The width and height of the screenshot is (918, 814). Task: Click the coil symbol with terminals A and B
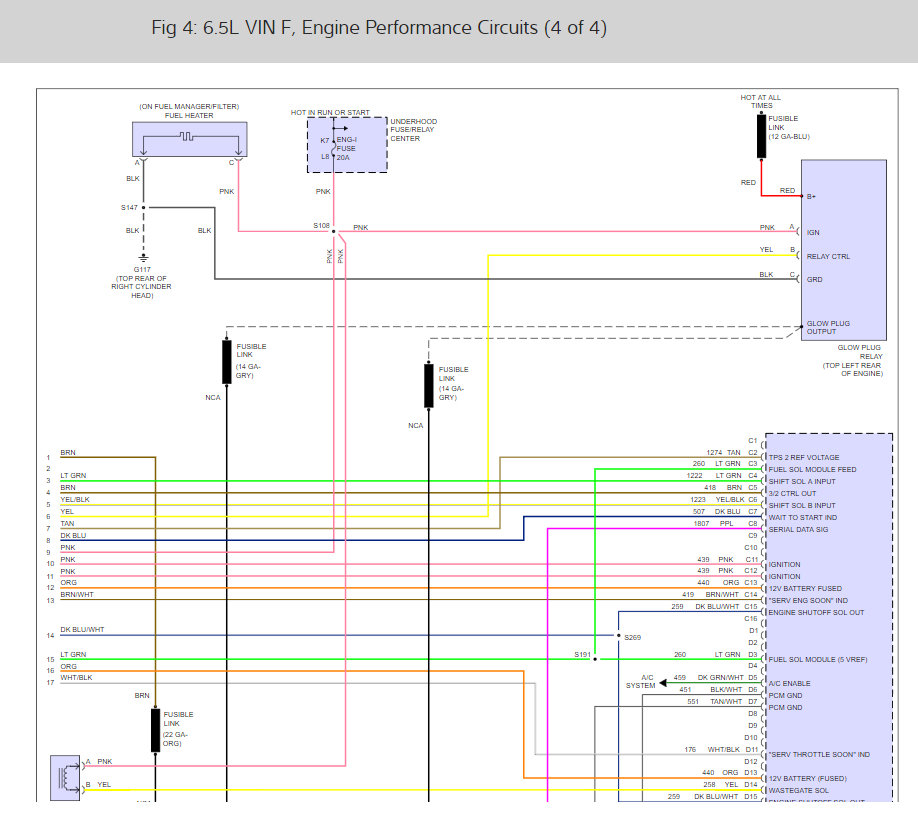pyautogui.click(x=65, y=778)
